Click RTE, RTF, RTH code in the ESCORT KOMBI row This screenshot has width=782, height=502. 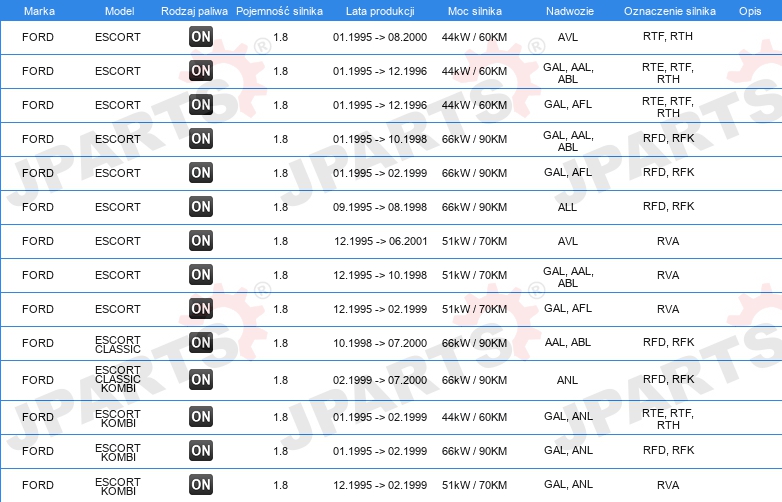668,419
